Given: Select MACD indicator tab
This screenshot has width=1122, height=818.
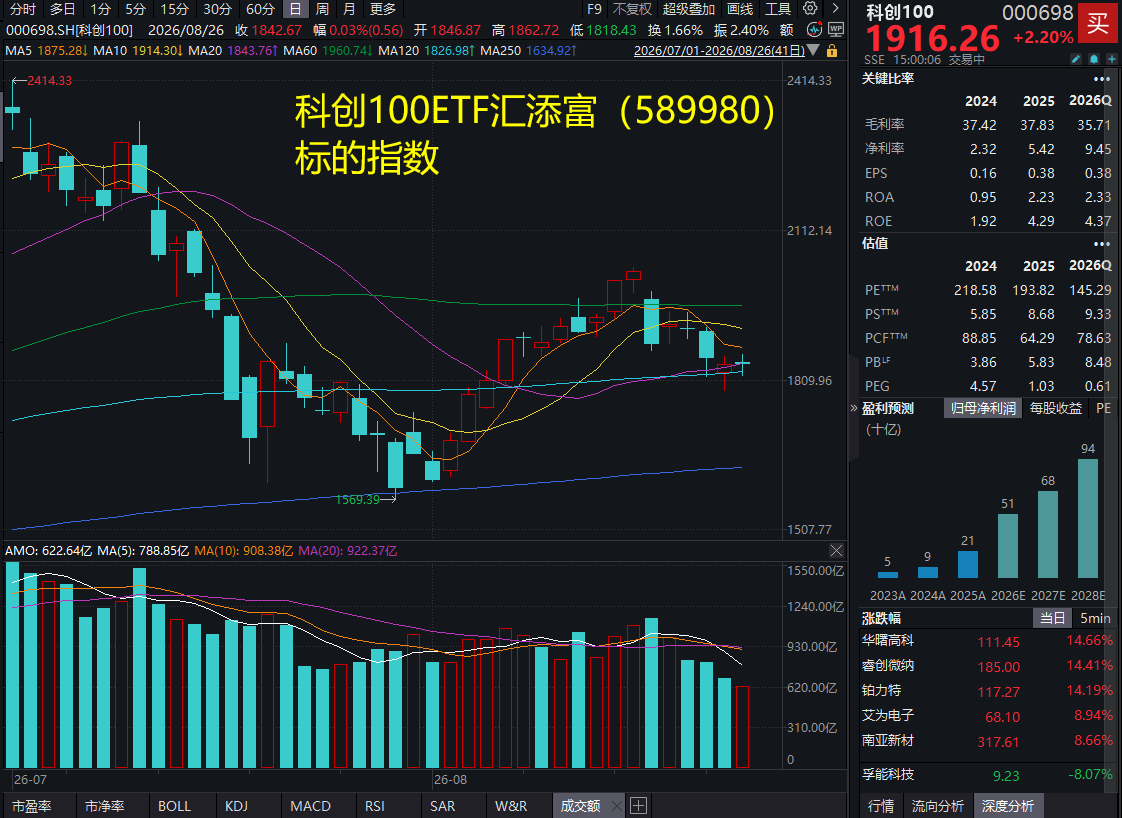Looking at the screenshot, I should coord(310,806).
